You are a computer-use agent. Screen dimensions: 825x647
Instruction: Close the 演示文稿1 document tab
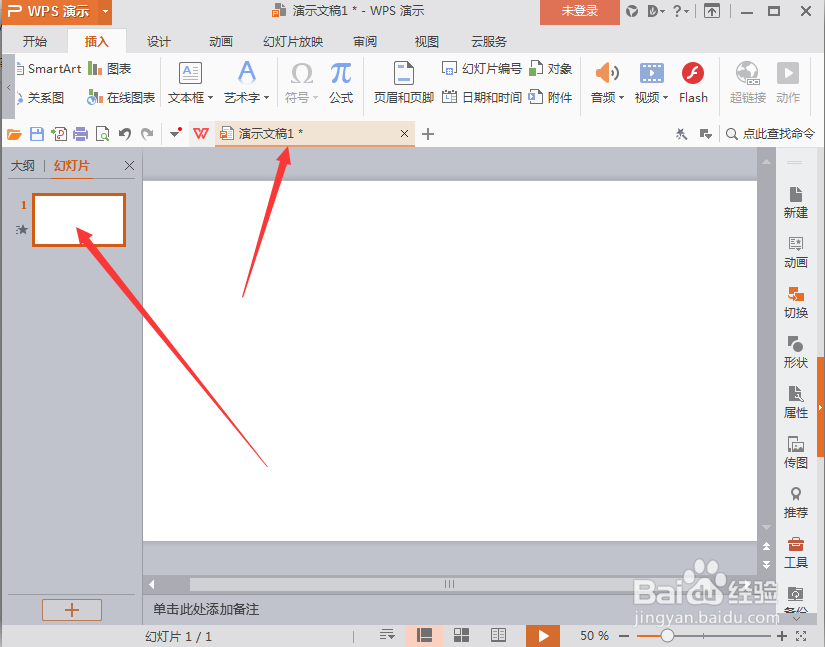pos(404,134)
